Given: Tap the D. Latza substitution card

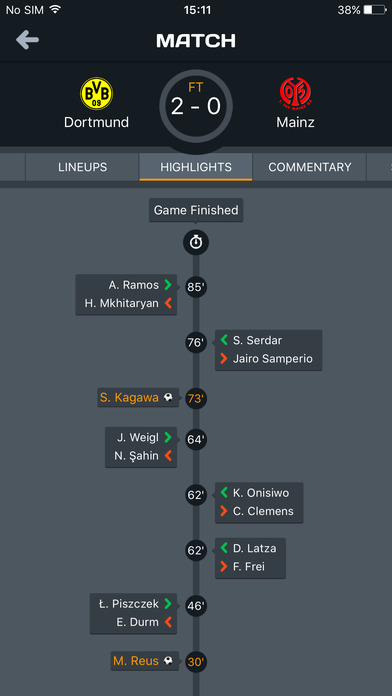Looking at the screenshot, I should pos(250,558).
